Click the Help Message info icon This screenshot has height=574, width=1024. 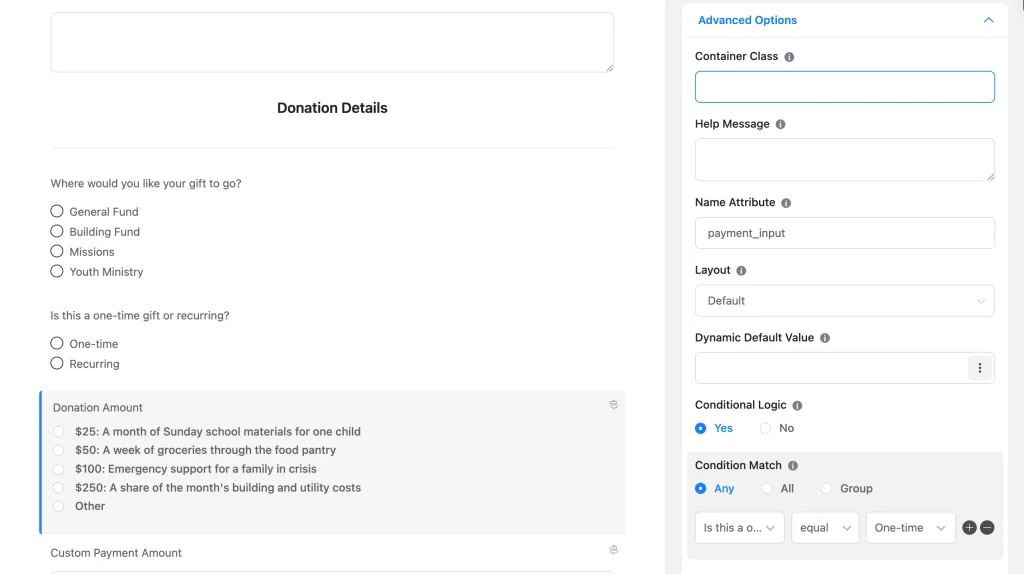tap(780, 124)
